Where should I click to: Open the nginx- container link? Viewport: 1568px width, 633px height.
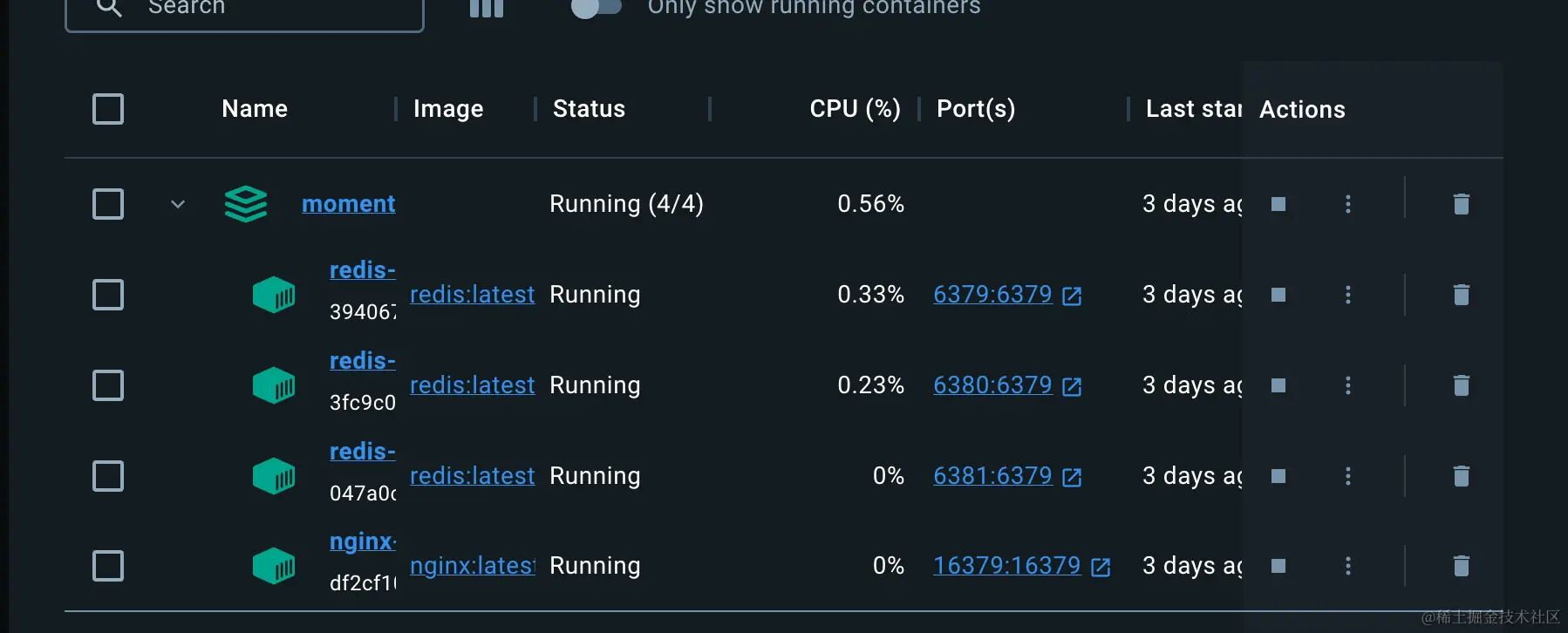[363, 542]
